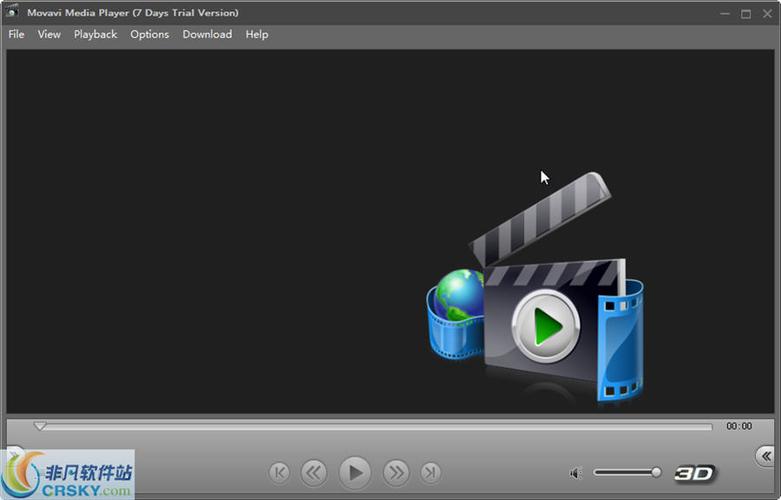
Task: Click the Play button in the control bar
Action: (354, 472)
